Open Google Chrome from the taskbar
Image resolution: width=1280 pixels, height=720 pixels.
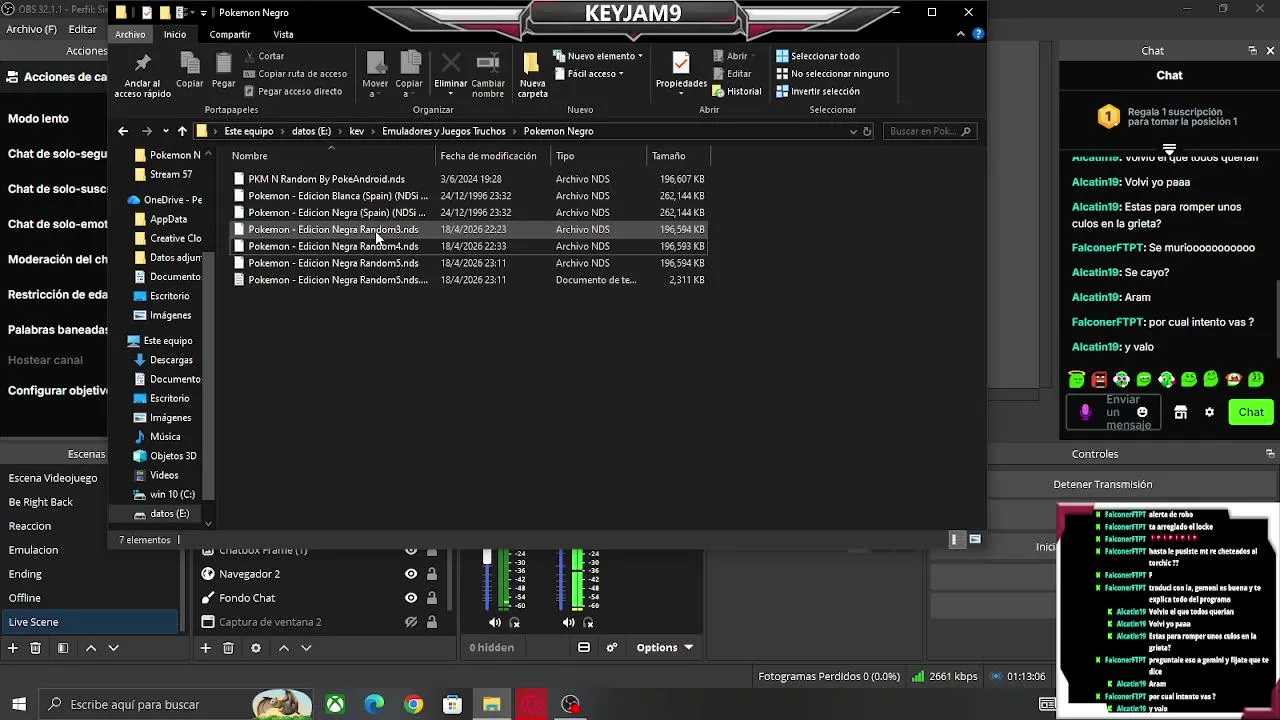click(413, 705)
